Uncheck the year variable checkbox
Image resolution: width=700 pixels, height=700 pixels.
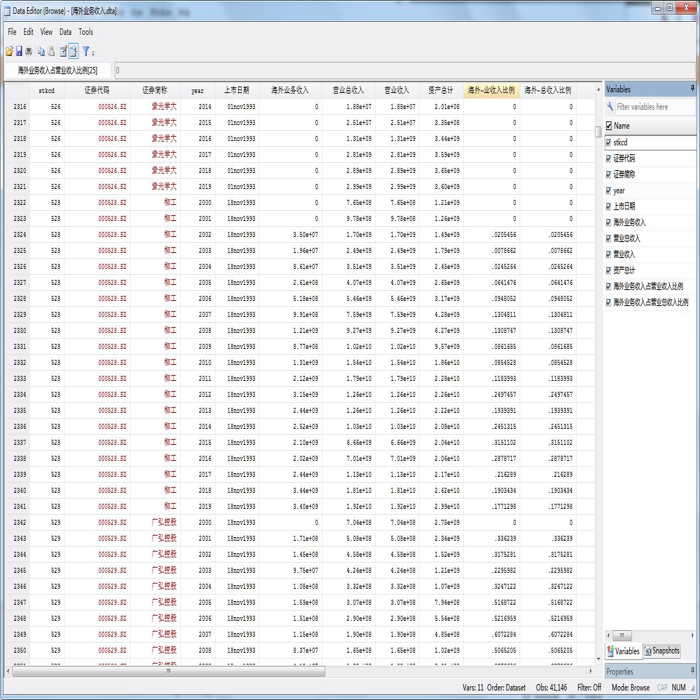pos(608,191)
